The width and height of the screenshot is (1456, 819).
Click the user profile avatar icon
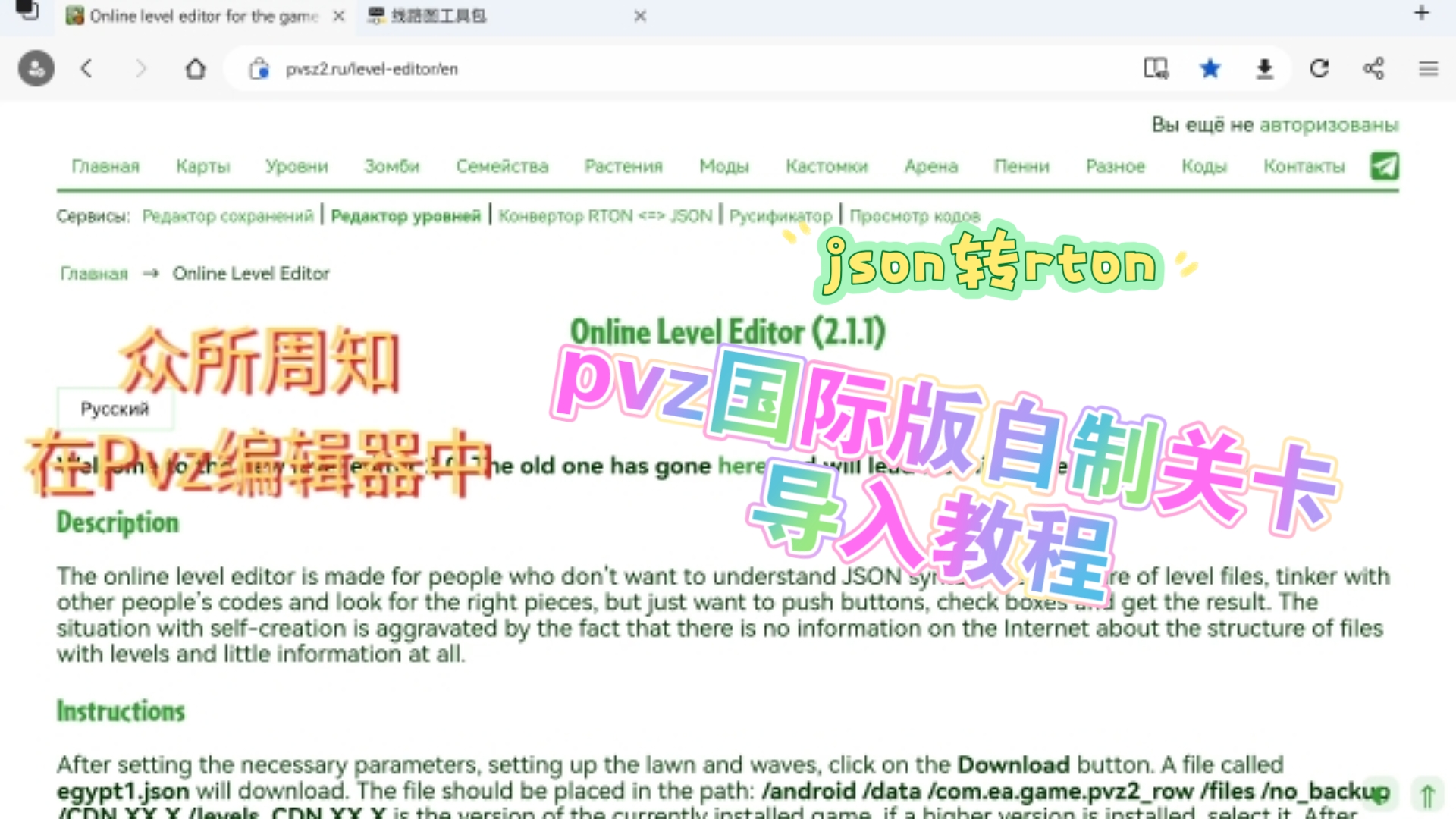tap(36, 69)
